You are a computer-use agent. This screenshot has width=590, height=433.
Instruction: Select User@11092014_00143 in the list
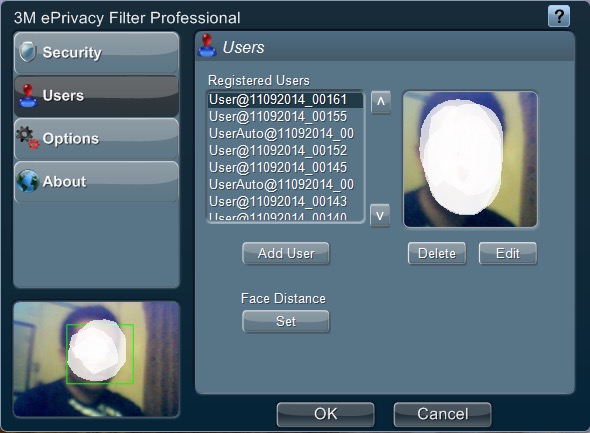click(285, 201)
